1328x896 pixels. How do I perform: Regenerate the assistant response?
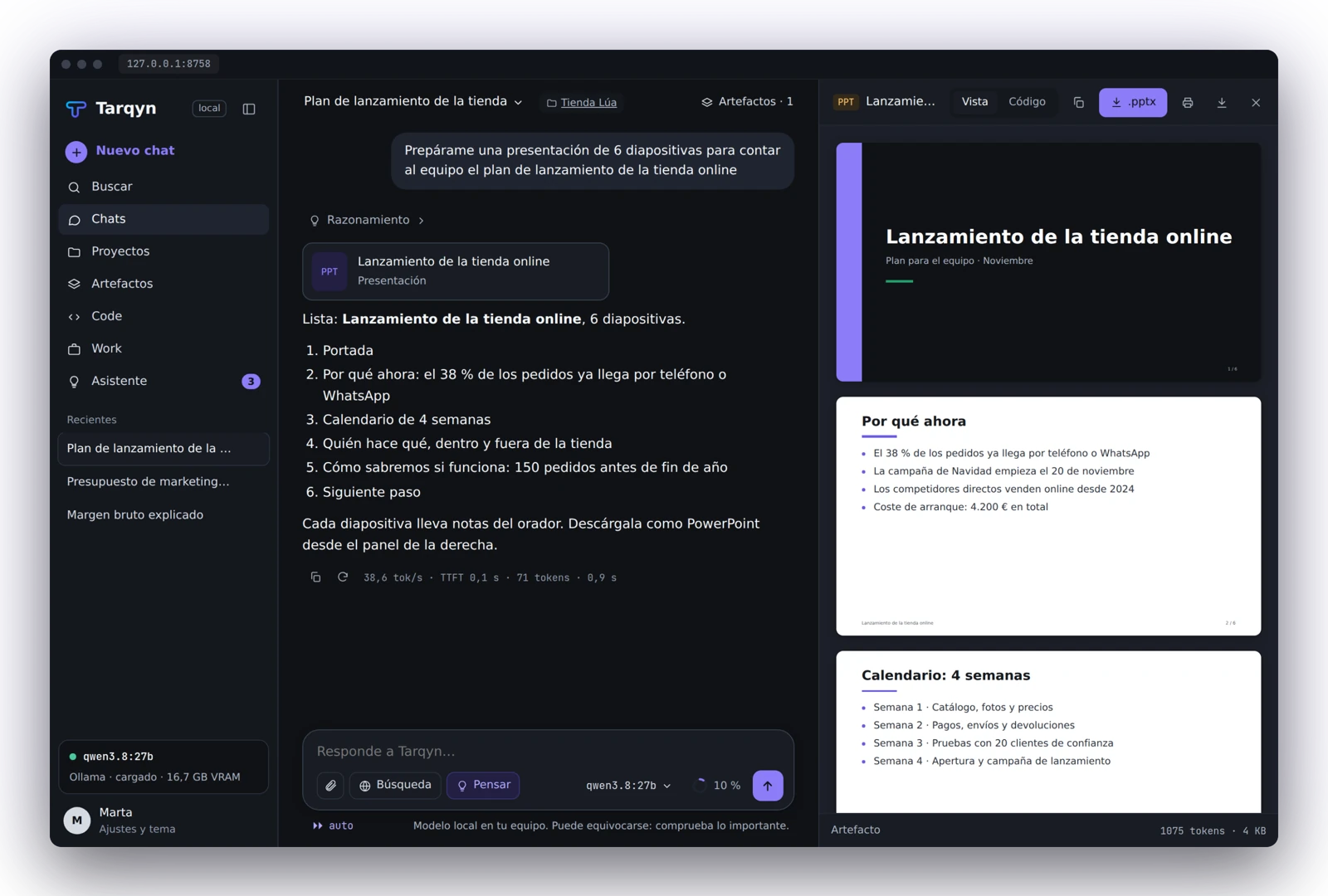click(x=342, y=577)
